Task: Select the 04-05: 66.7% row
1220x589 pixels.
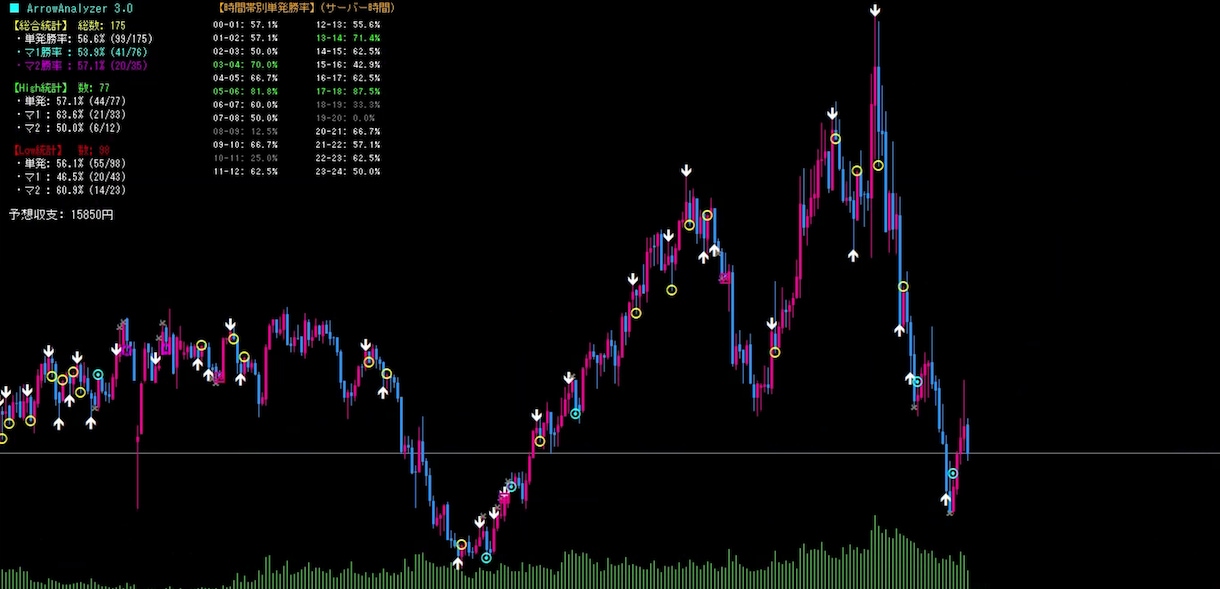Action: (x=246, y=77)
